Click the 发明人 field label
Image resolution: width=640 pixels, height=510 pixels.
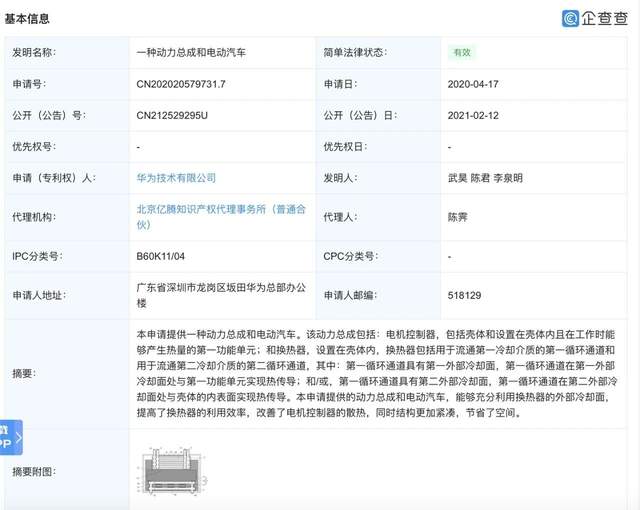tap(340, 178)
